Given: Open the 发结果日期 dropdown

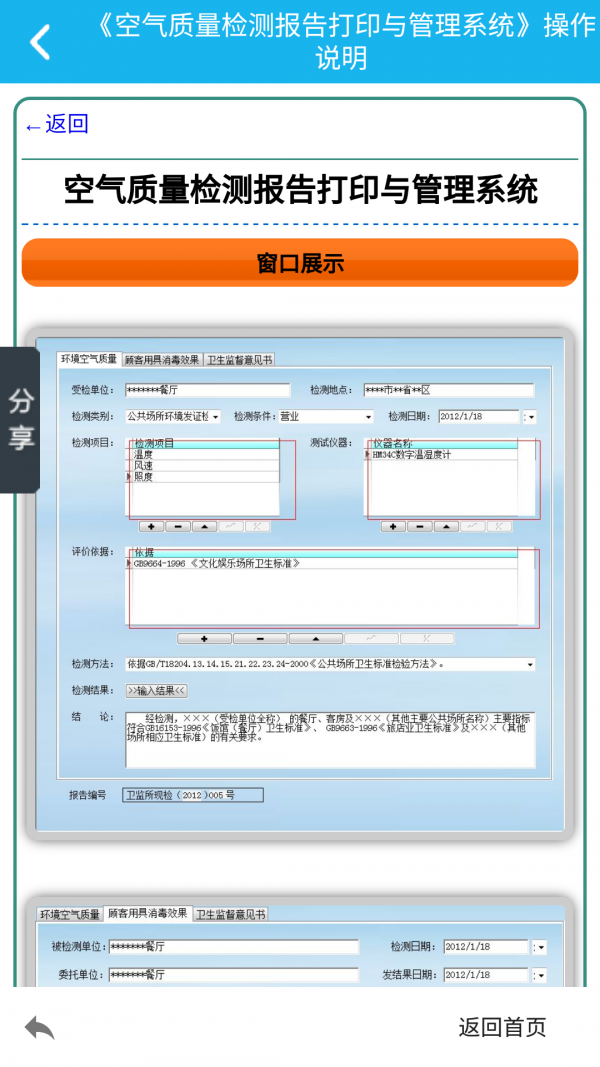Looking at the screenshot, I should click(x=539, y=975).
